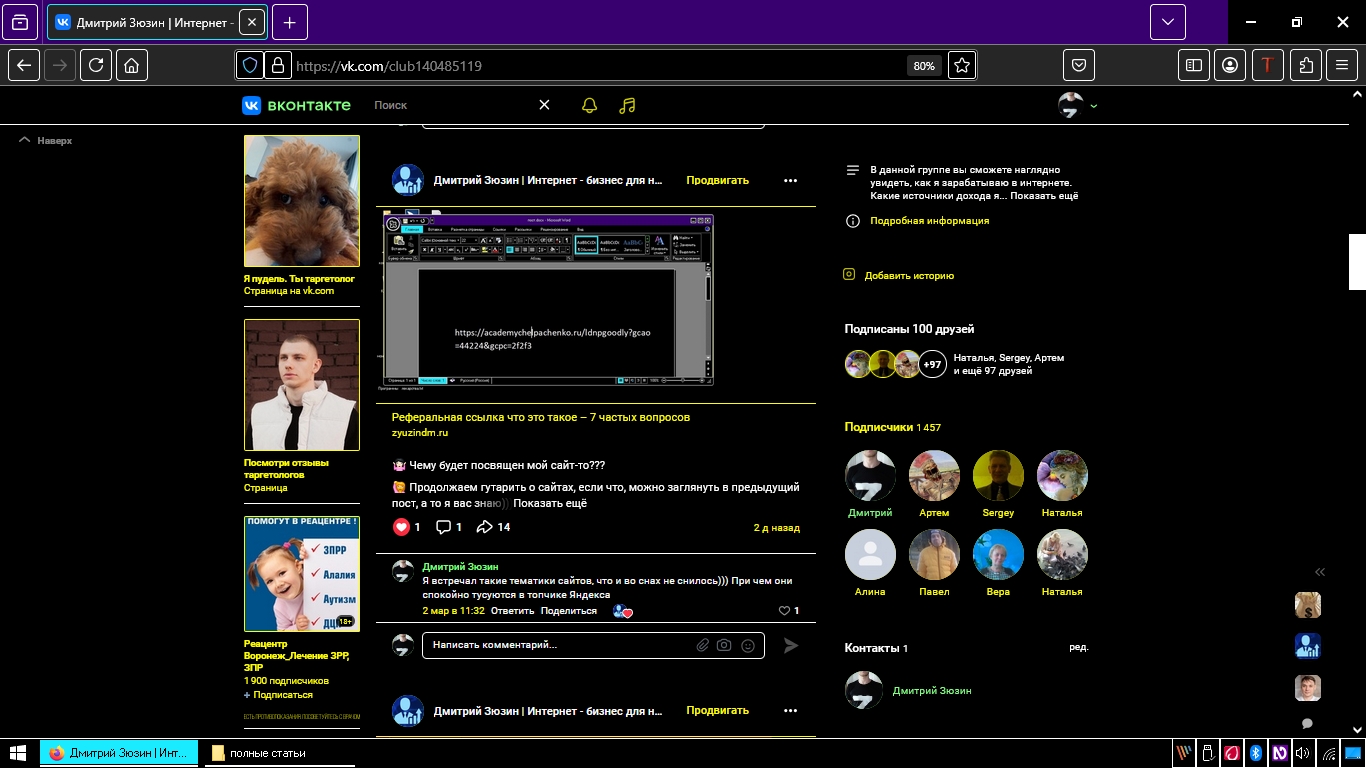Open the volume control in system tray
Image resolution: width=1366 pixels, height=768 pixels.
tap(1303, 753)
